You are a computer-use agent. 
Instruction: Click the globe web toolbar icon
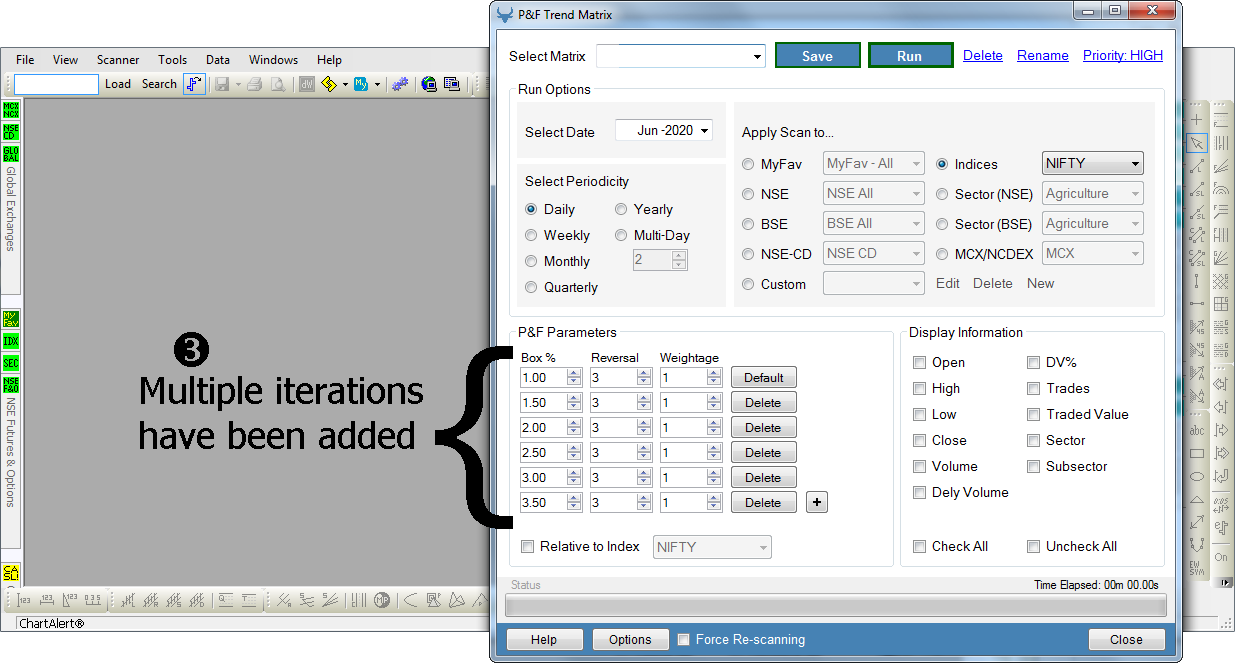[429, 85]
